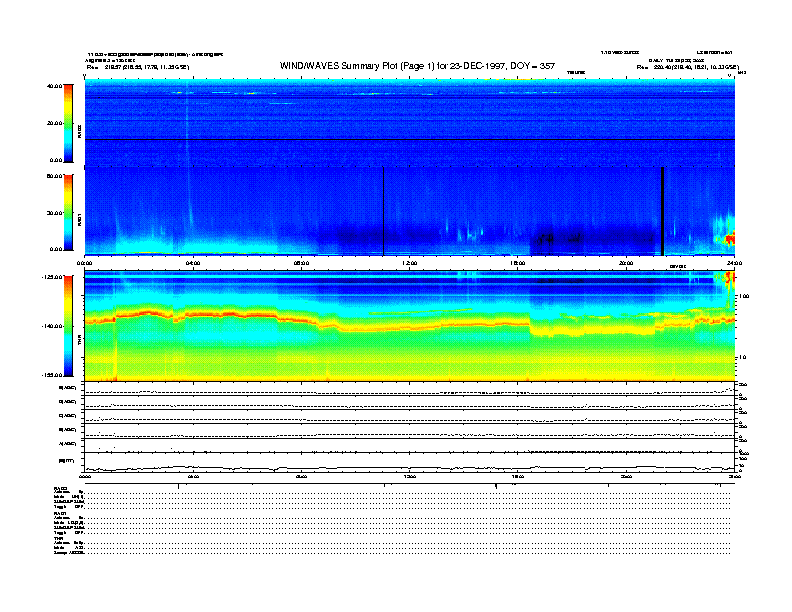Click the WIND/WAVES Summary Plot title
Viewport: 792px width, 612px height.
click(417, 66)
